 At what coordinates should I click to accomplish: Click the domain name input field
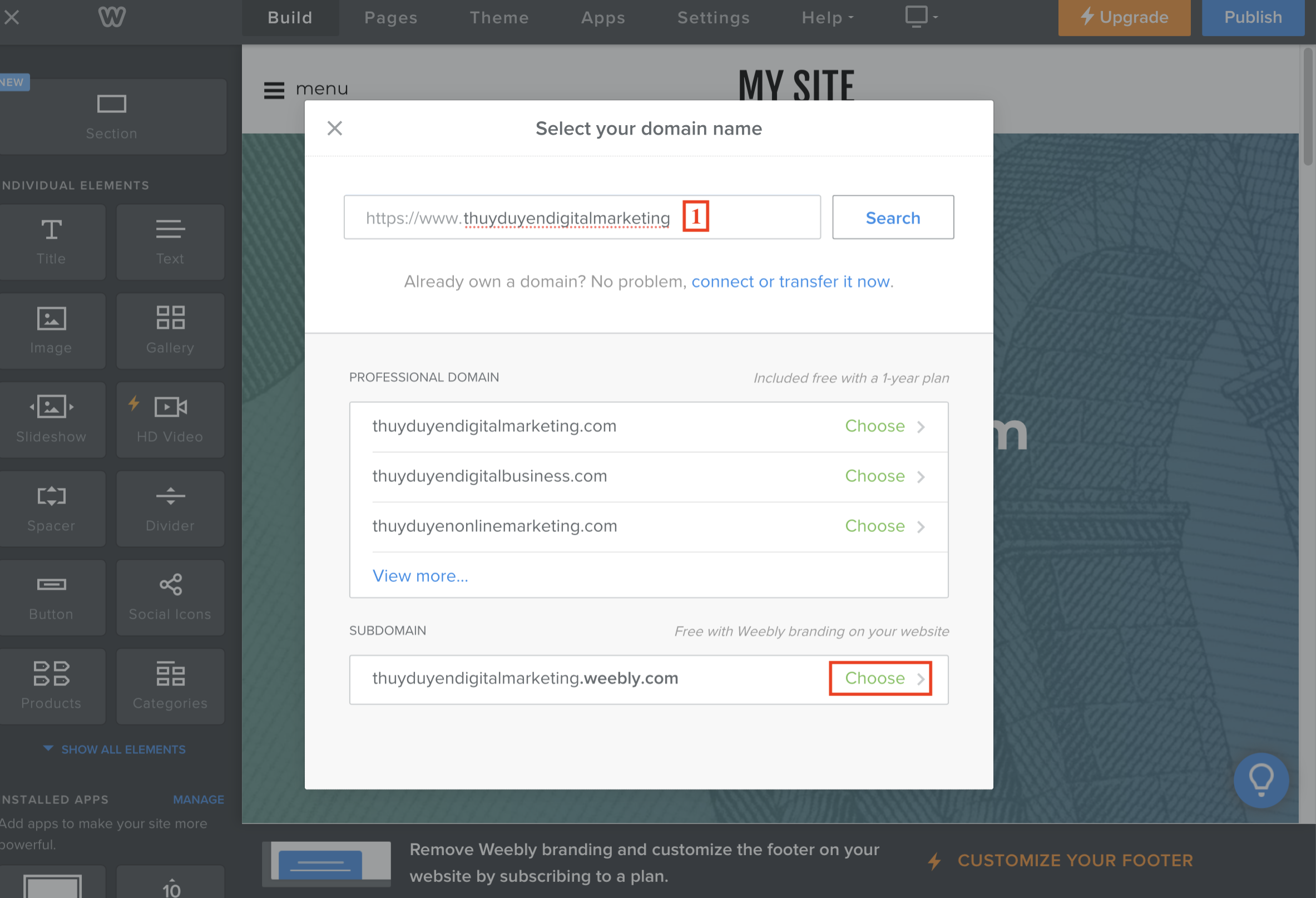[582, 218]
